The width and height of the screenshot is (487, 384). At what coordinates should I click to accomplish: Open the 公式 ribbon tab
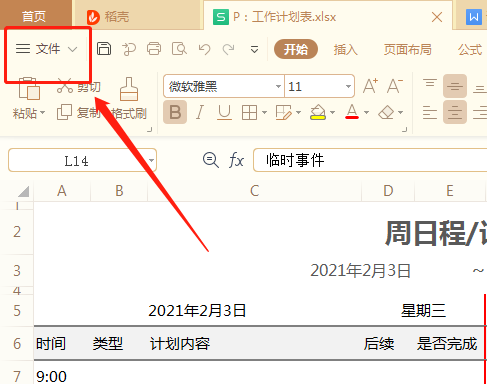470,50
